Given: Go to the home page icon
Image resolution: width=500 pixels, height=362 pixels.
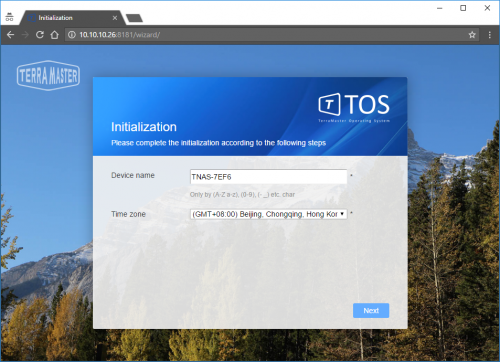Looking at the screenshot, I should [55, 35].
